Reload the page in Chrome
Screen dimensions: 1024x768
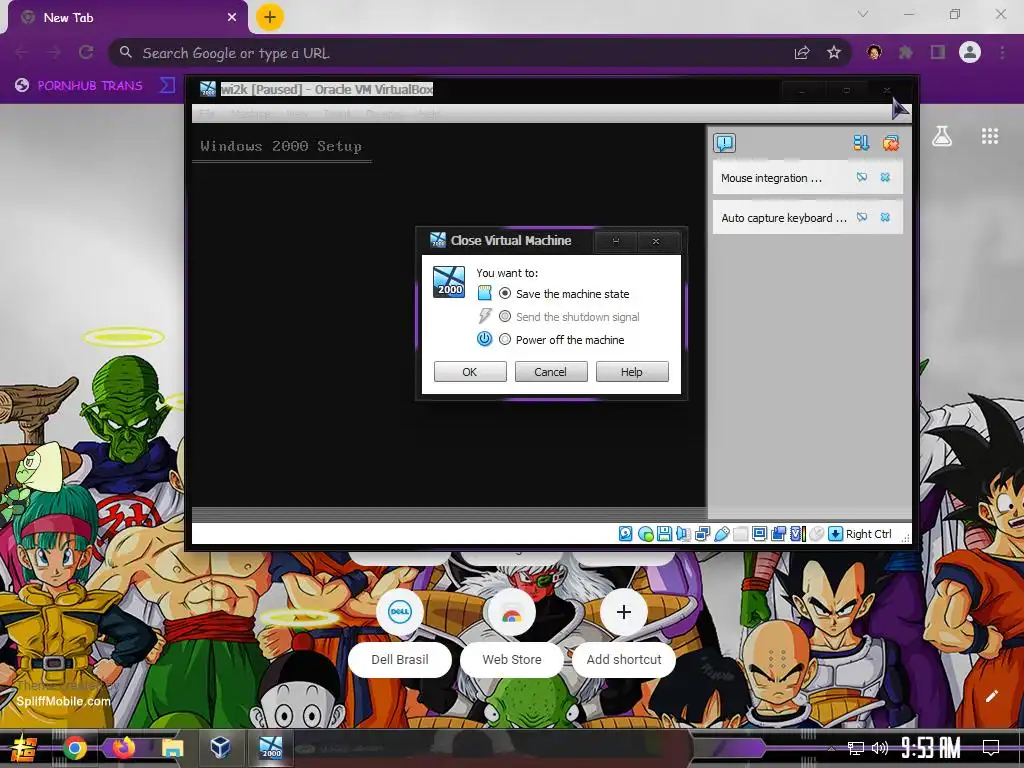(86, 52)
